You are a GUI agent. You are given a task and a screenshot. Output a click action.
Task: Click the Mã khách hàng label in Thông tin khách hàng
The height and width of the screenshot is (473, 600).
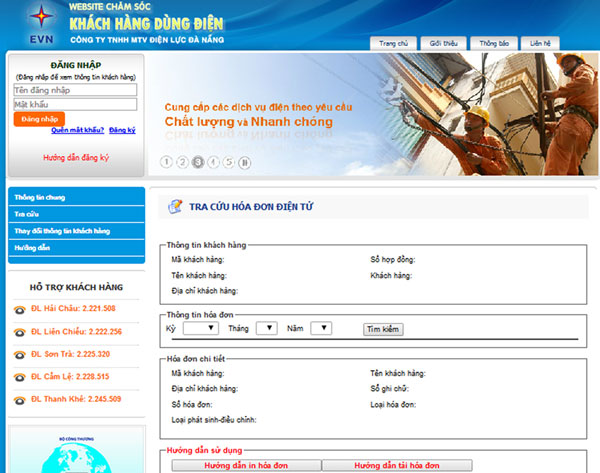(x=197, y=260)
